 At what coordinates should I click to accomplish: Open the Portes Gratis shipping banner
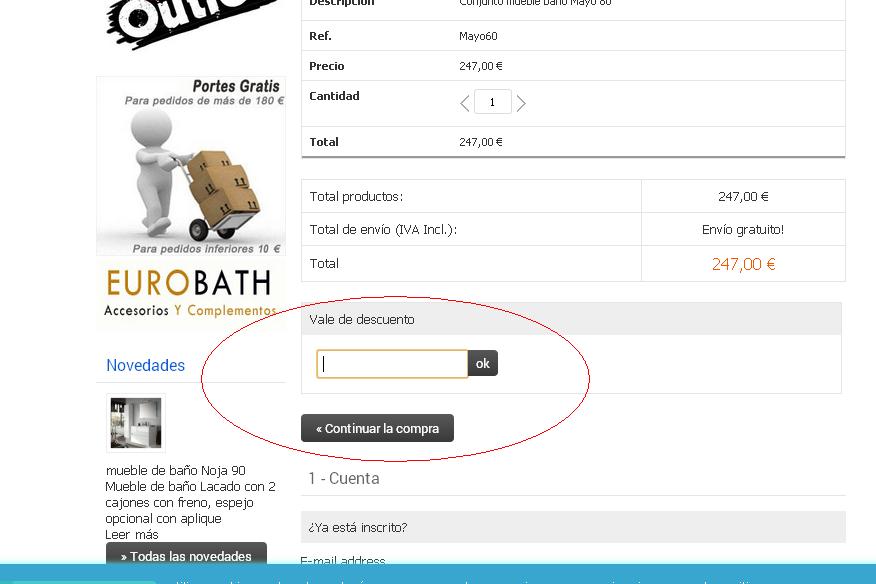click(191, 166)
